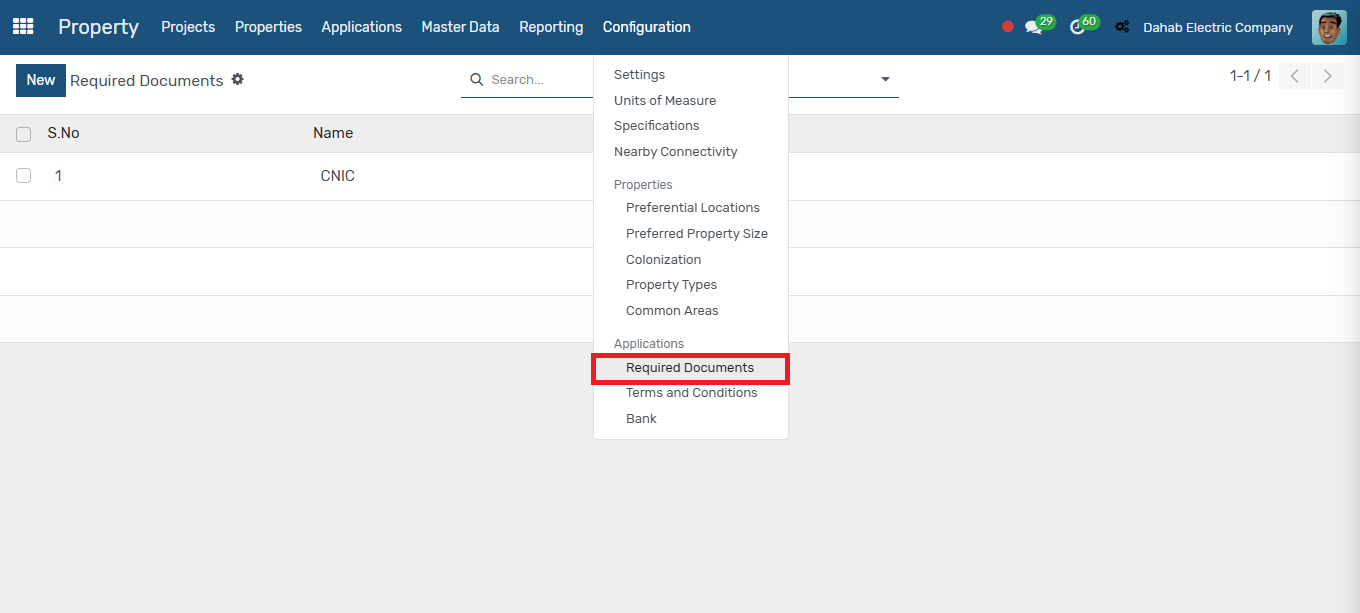Focus the Search input field
The height and width of the screenshot is (613, 1360).
click(540, 79)
